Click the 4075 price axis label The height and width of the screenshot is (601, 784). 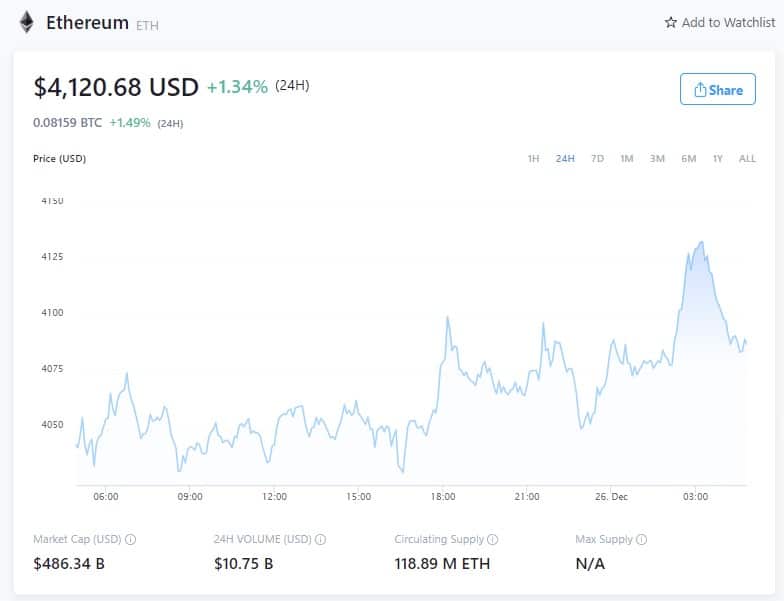click(52, 368)
